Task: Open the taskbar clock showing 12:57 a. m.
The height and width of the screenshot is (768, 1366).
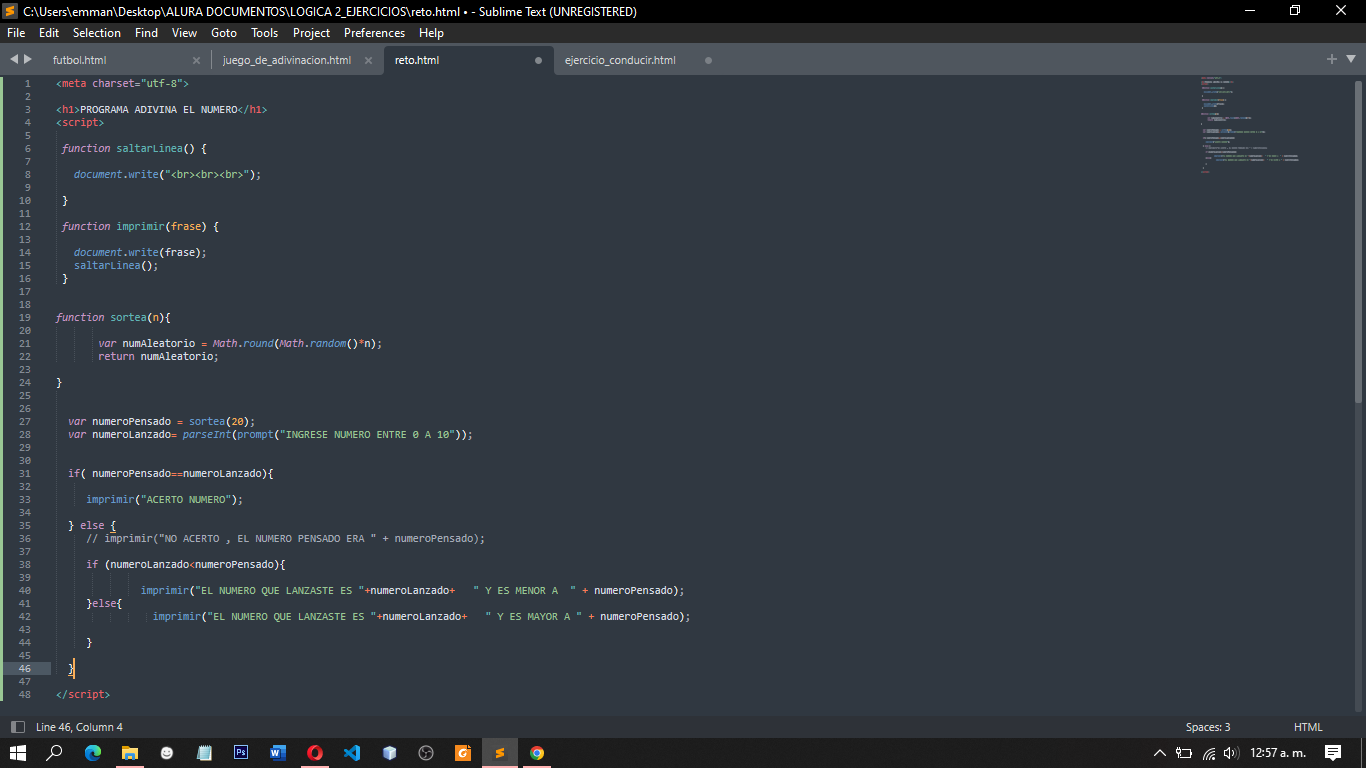Action: tap(1278, 753)
